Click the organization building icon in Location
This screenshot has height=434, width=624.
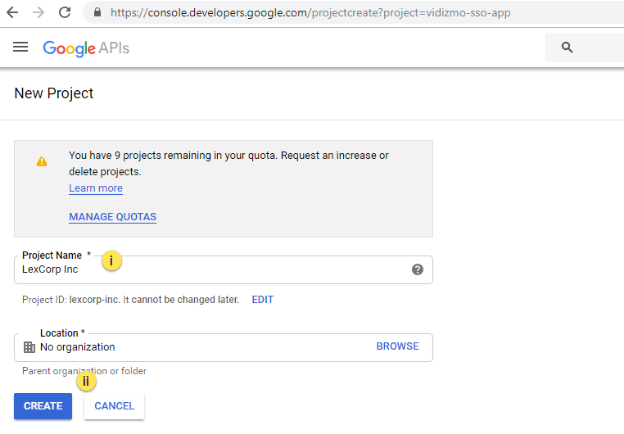point(29,347)
